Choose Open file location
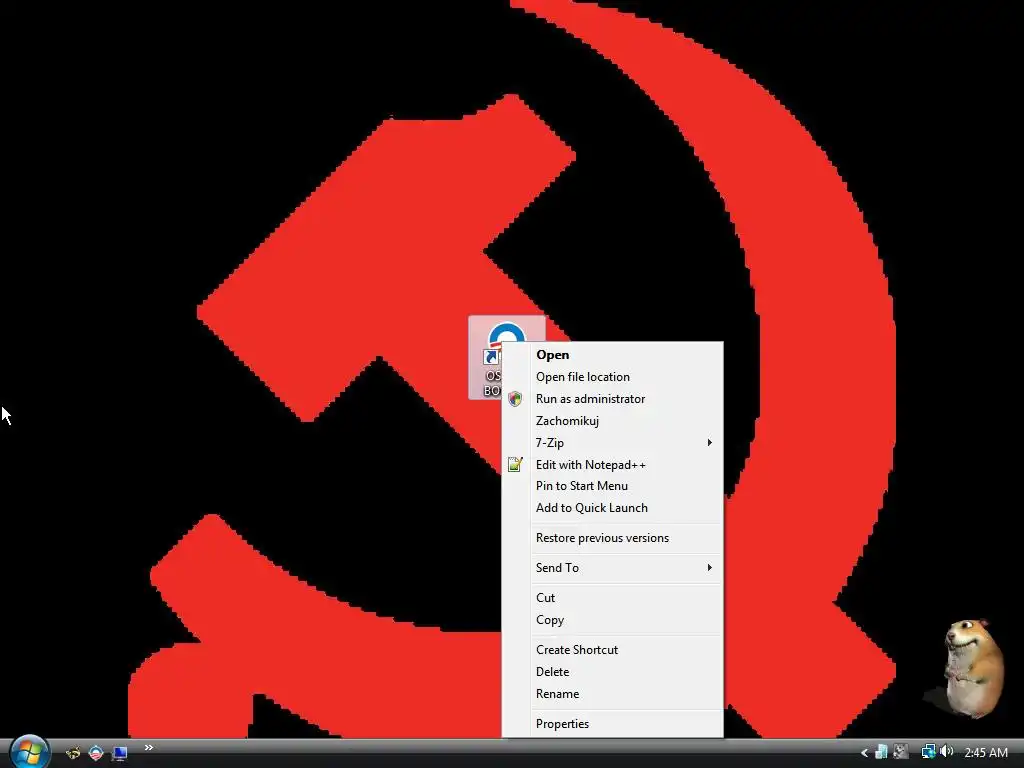 [x=613, y=377]
